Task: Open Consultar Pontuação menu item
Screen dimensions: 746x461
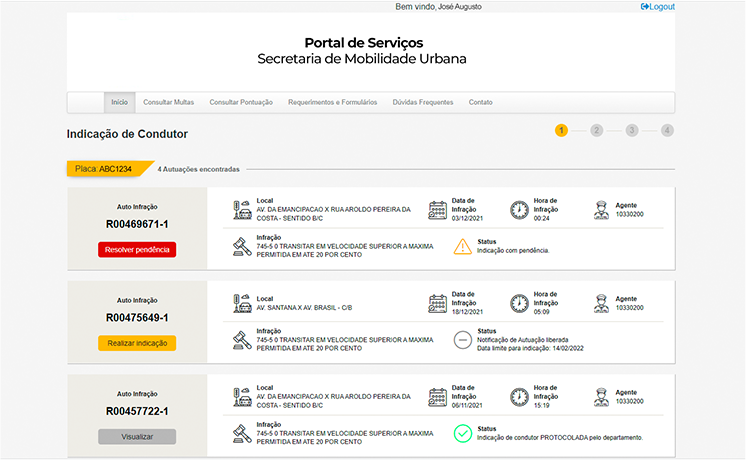Action: point(241,102)
